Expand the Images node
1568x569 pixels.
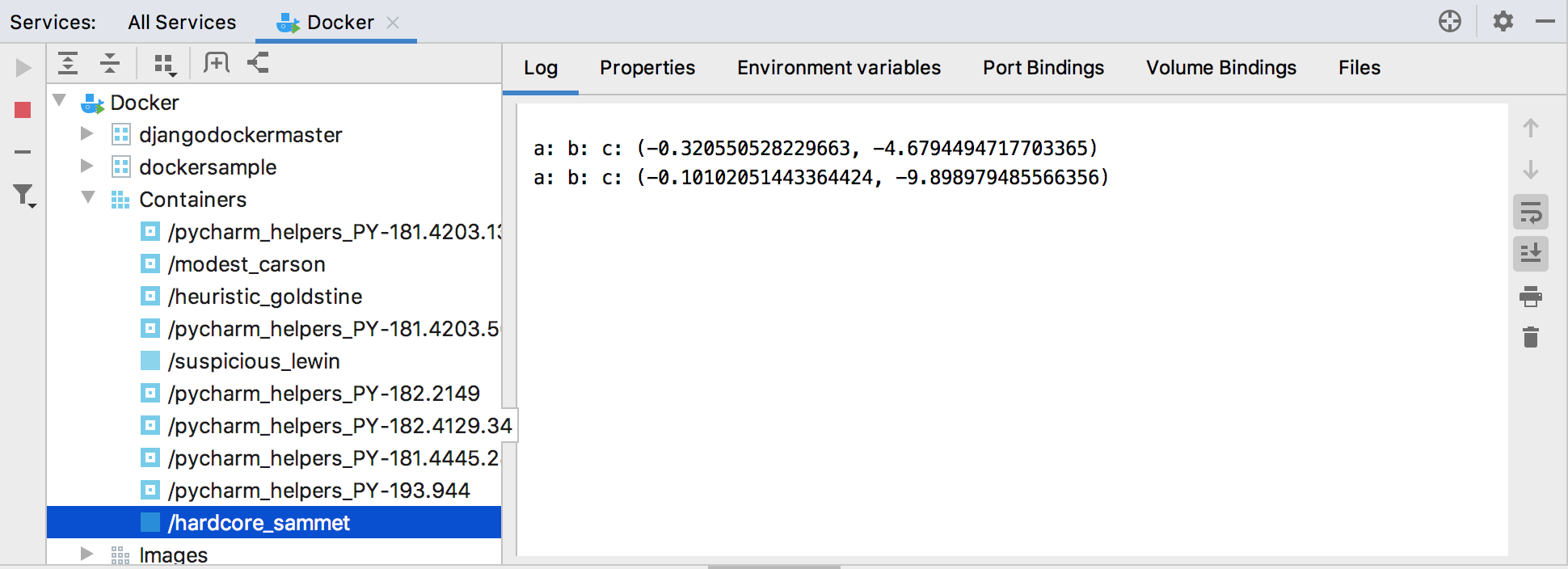click(87, 554)
